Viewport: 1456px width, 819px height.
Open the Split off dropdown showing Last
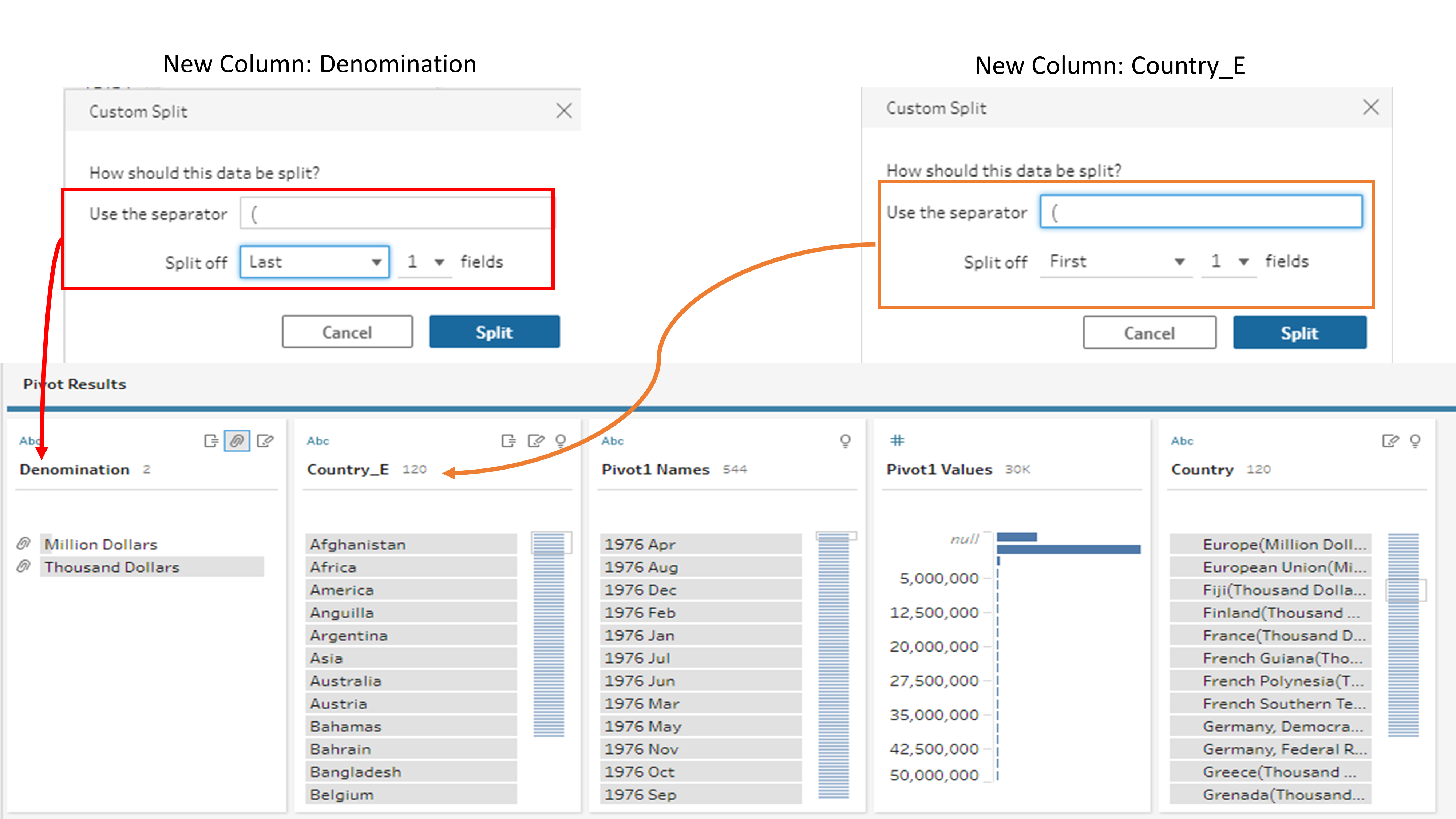[x=315, y=262]
